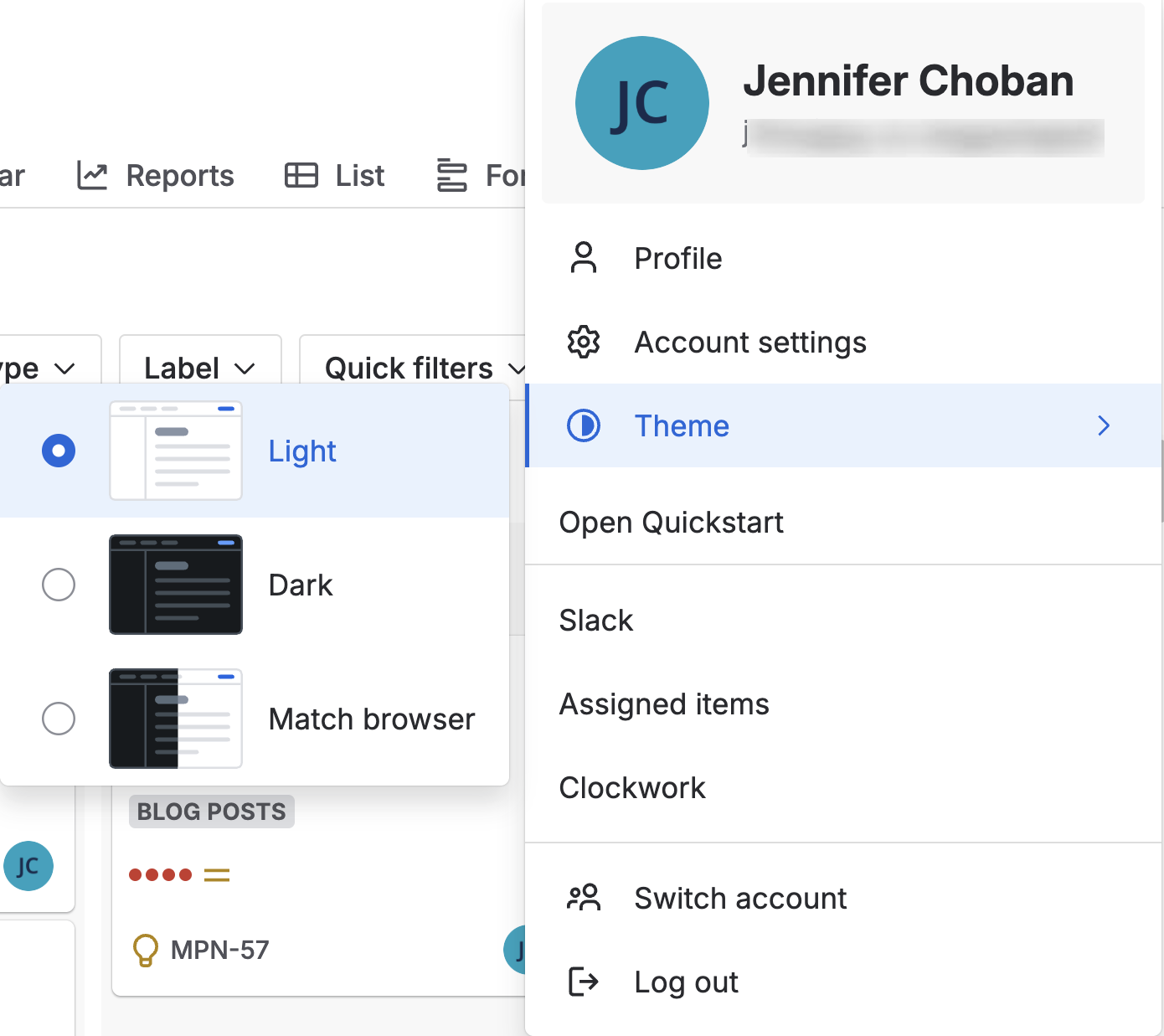Viewport: 1164px width, 1036px height.
Task: Click the Profile person icon
Action: pos(584,258)
